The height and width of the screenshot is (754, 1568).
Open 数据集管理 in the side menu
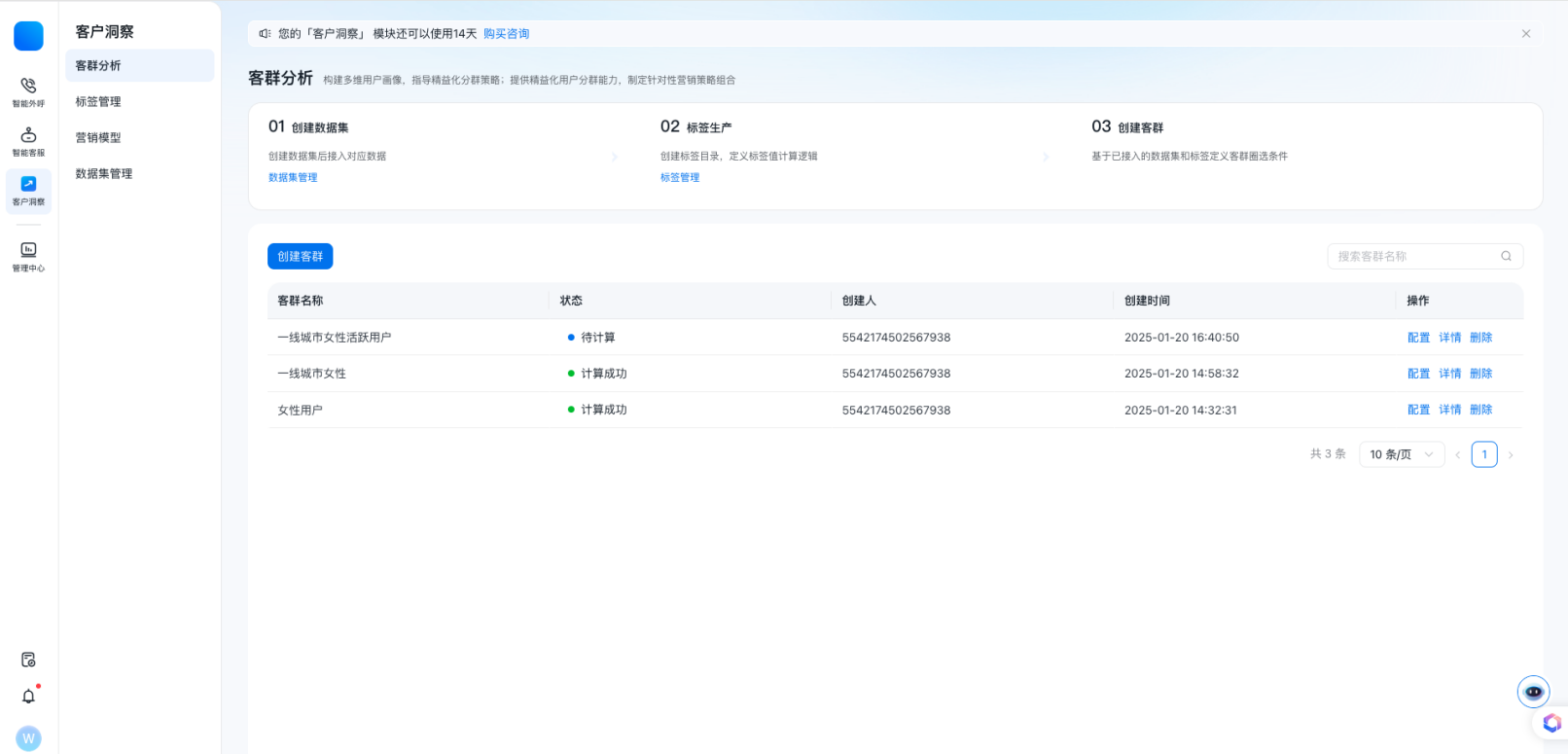click(104, 174)
